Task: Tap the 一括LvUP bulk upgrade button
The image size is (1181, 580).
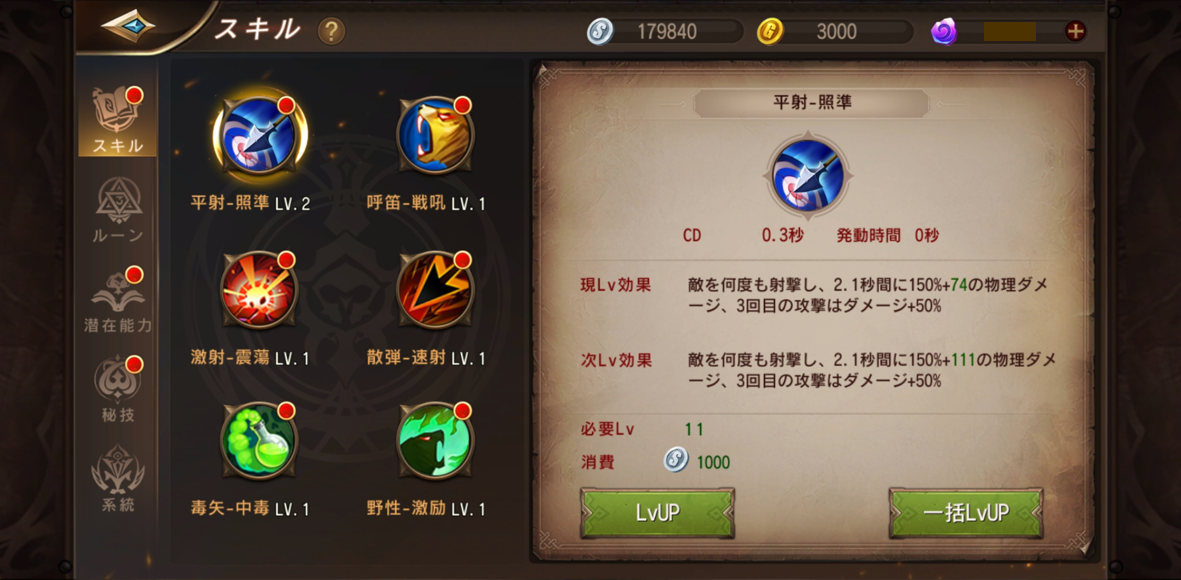Action: (966, 513)
